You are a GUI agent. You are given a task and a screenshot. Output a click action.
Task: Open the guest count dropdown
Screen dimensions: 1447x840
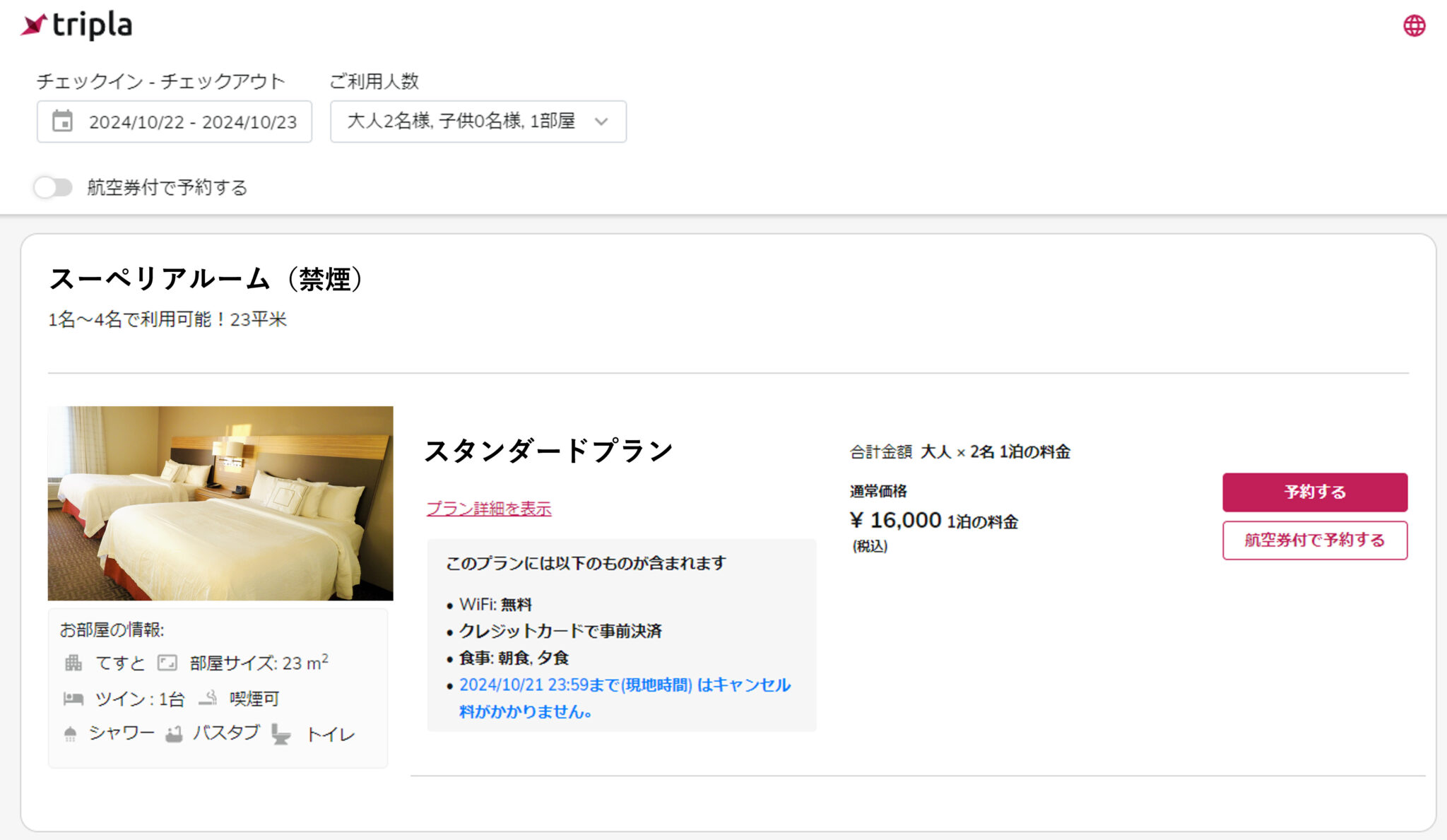click(478, 122)
